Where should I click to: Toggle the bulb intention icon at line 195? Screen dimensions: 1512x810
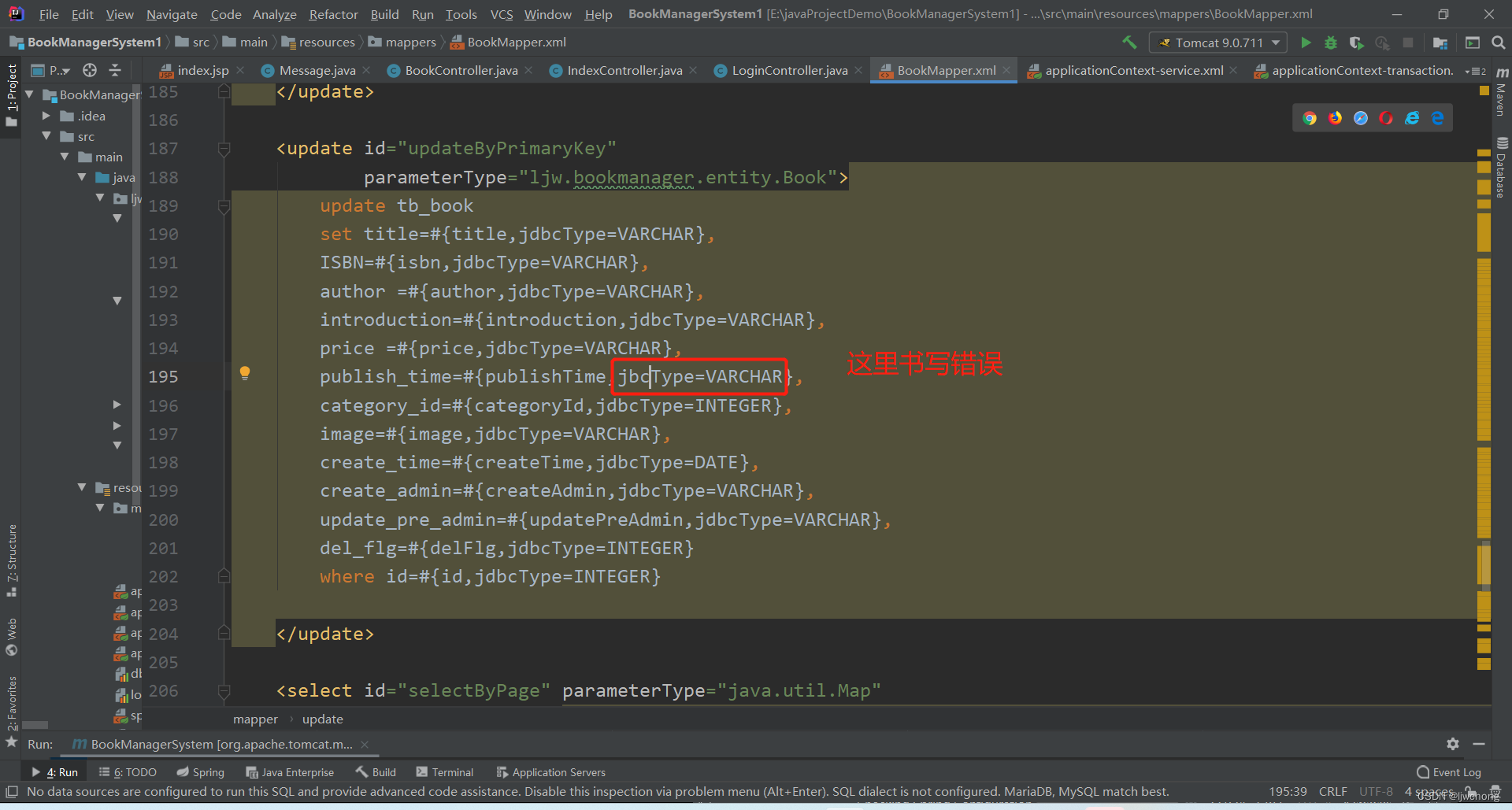pyautogui.click(x=244, y=372)
